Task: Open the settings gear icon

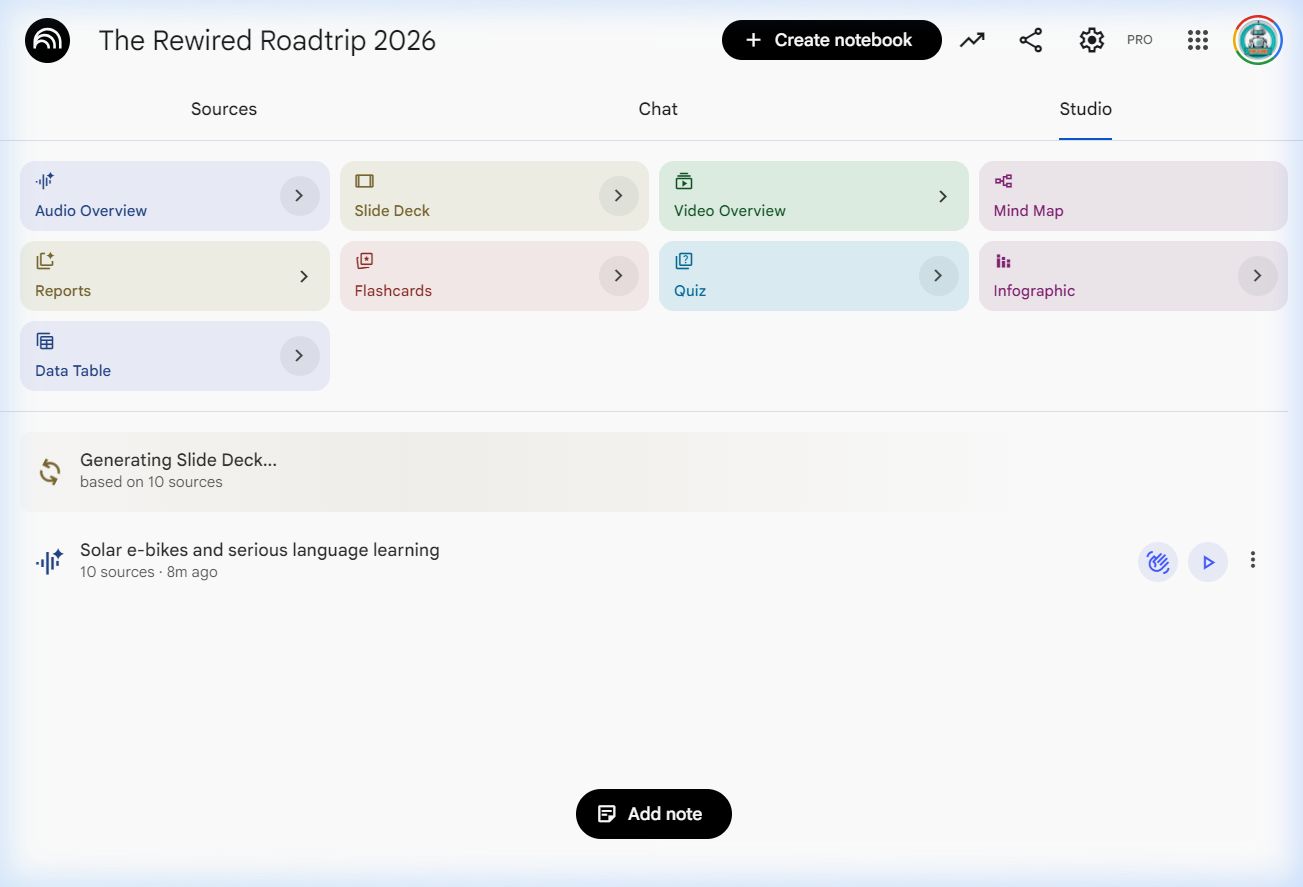Action: click(1091, 40)
